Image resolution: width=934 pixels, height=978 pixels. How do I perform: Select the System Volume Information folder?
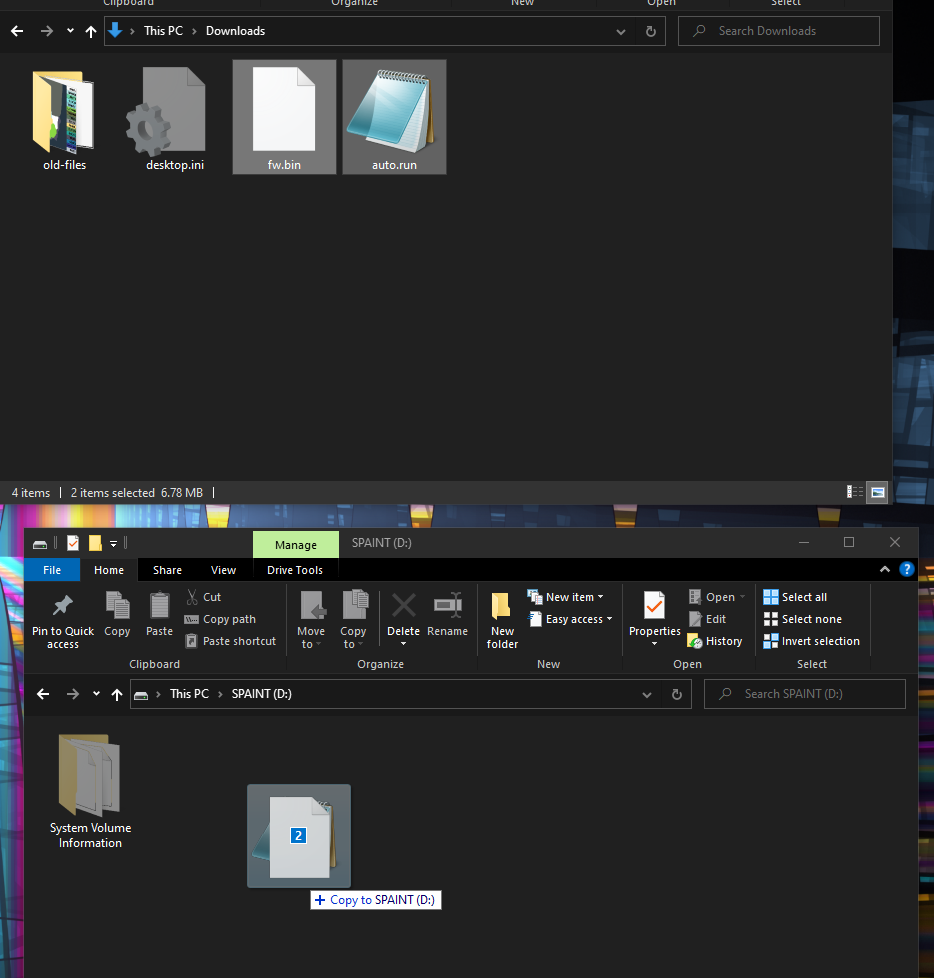coord(90,791)
